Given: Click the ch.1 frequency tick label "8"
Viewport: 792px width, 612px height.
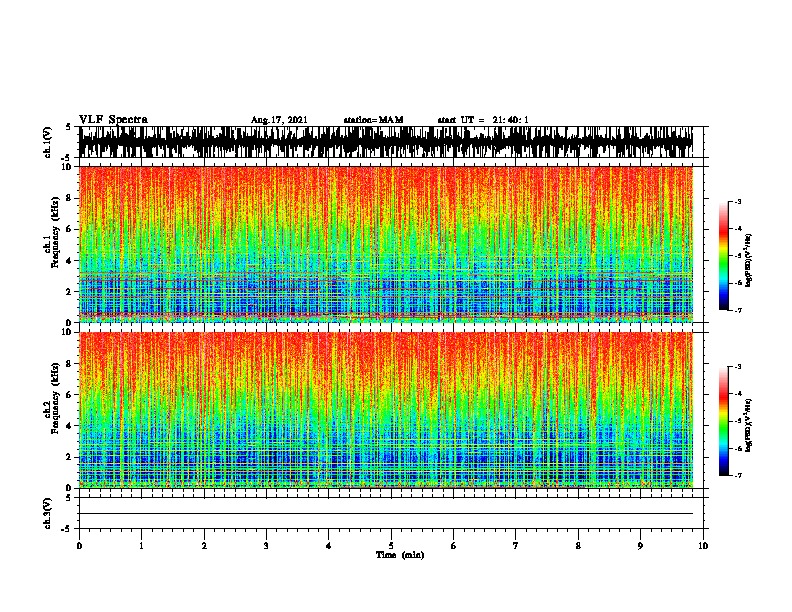Looking at the screenshot, I should point(70,198).
